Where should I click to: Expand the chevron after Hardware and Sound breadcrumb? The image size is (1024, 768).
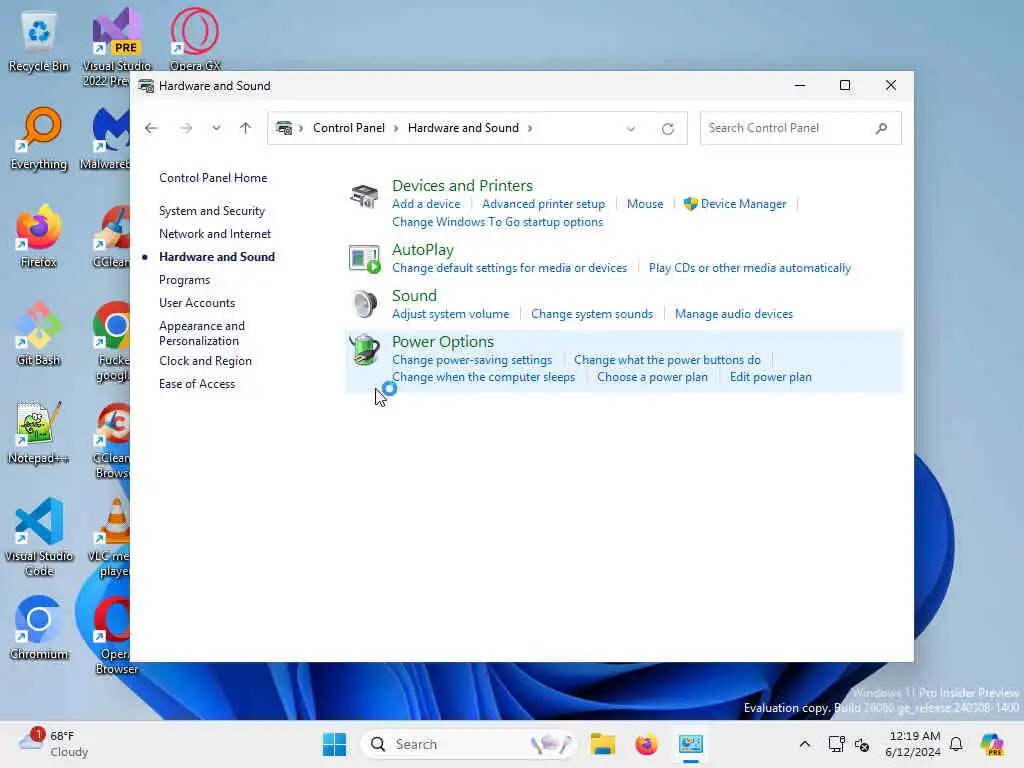pos(530,128)
